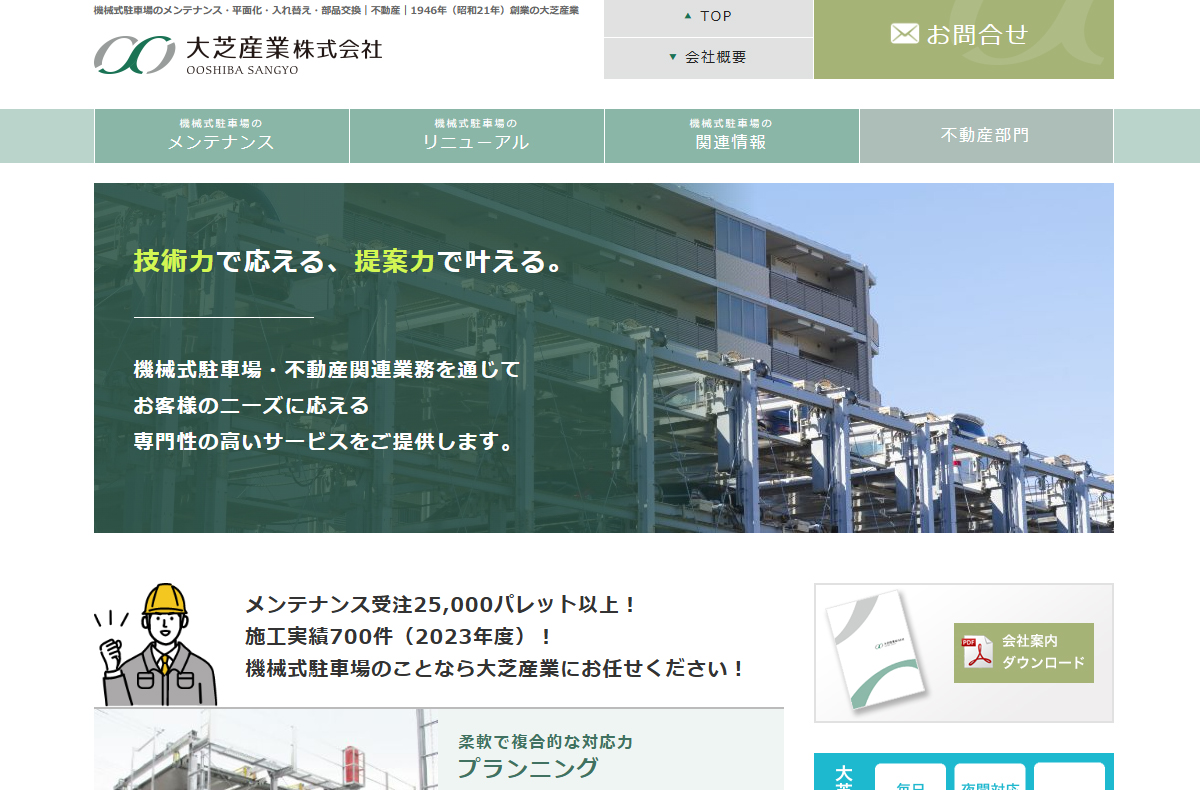
Task: Select the 不動産部門 navigation tab
Action: click(x=985, y=136)
